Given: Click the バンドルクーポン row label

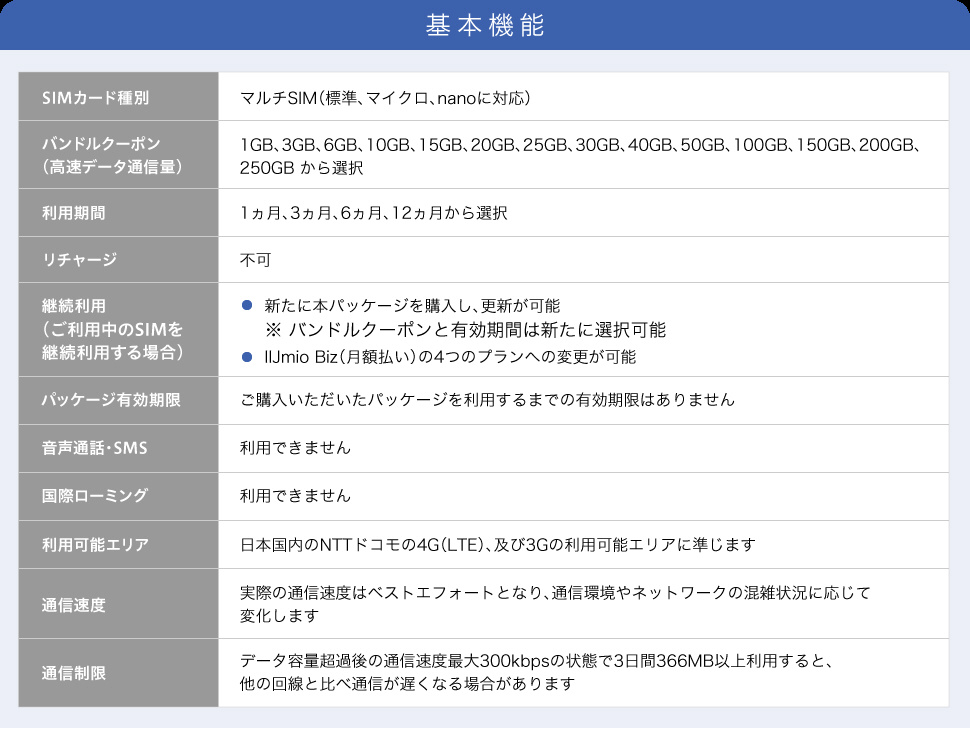Looking at the screenshot, I should [x=101, y=145].
